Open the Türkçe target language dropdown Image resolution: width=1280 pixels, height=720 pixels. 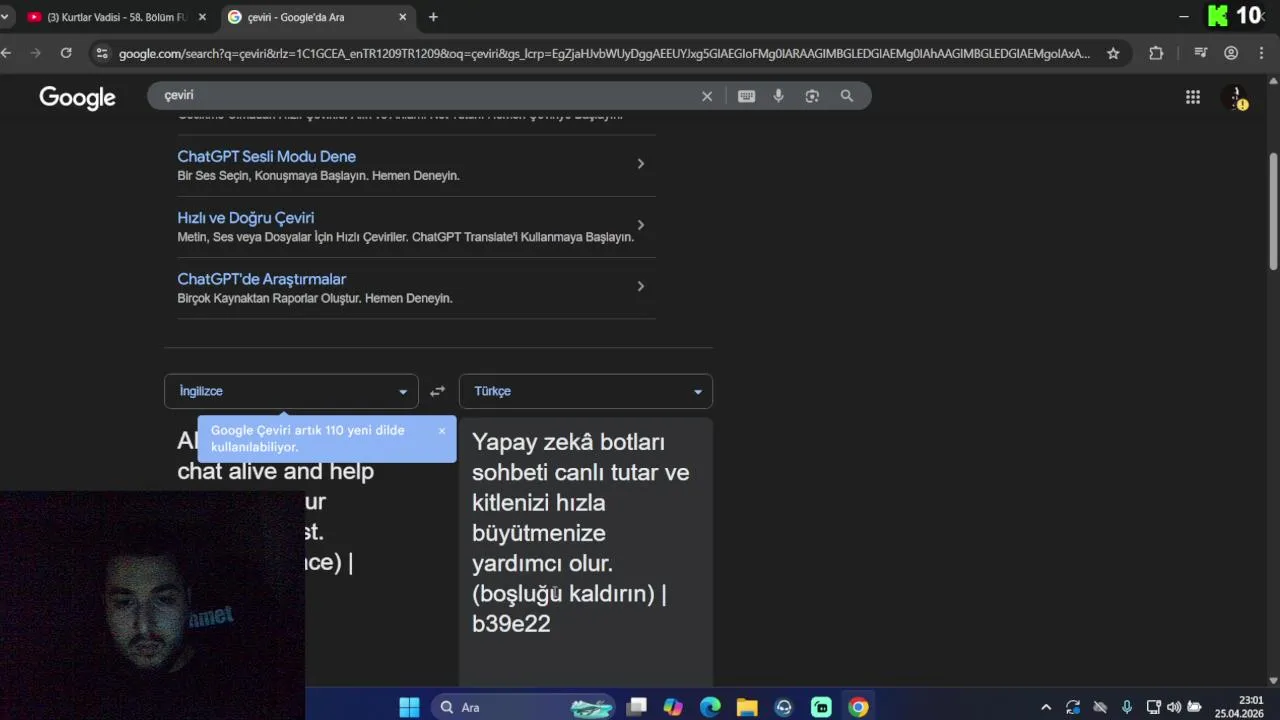[586, 391]
